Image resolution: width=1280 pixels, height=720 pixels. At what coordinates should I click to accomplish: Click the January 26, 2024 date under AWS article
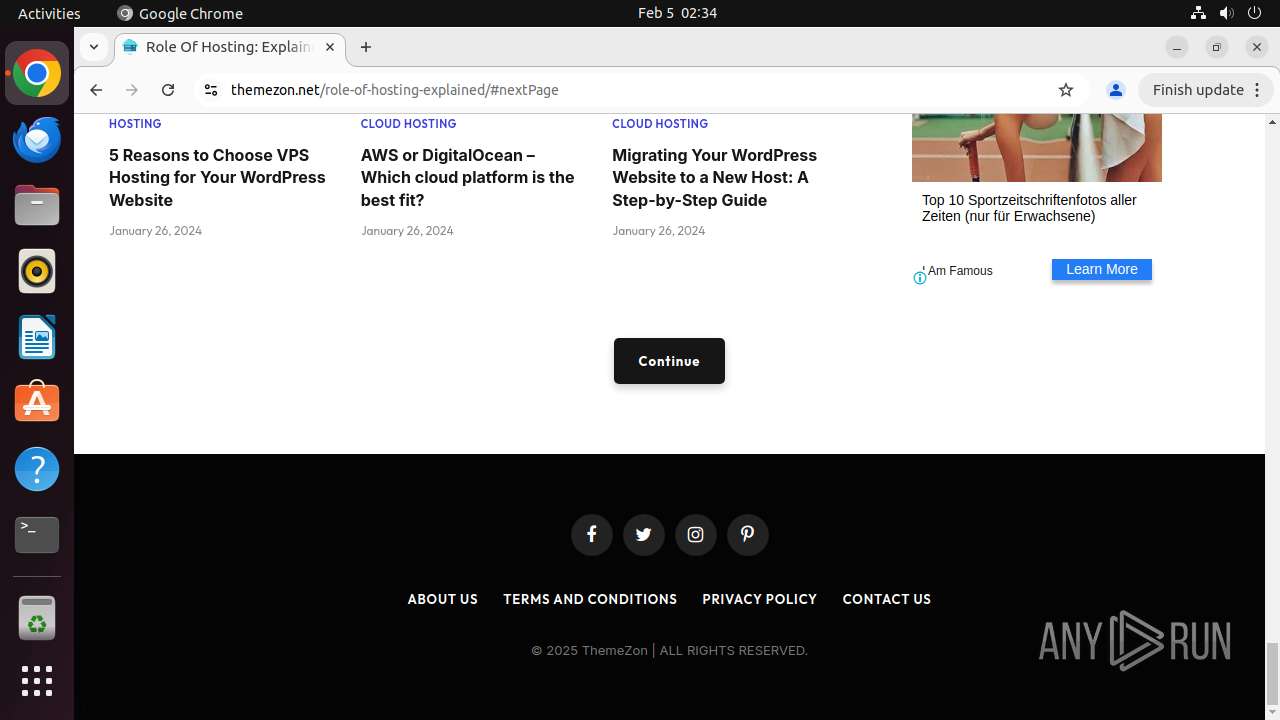pyautogui.click(x=407, y=230)
